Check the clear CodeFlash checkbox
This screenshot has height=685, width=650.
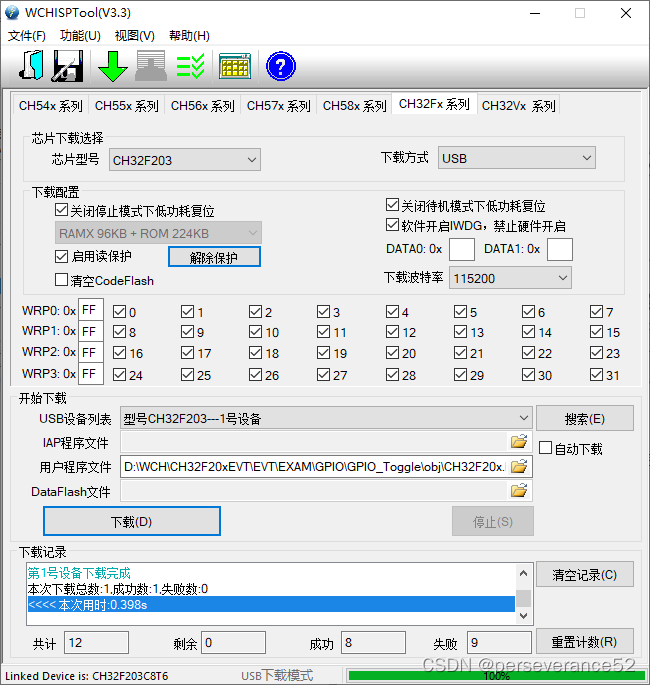pyautogui.click(x=61, y=280)
